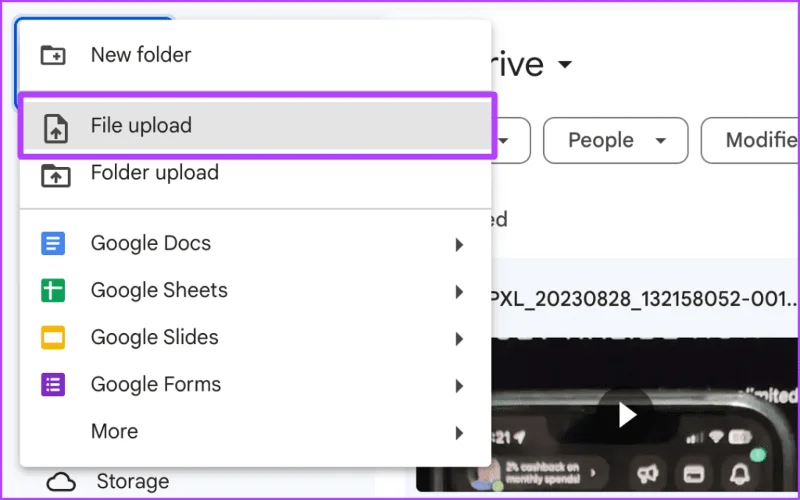Expand the Google Docs submenu arrow

459,245
